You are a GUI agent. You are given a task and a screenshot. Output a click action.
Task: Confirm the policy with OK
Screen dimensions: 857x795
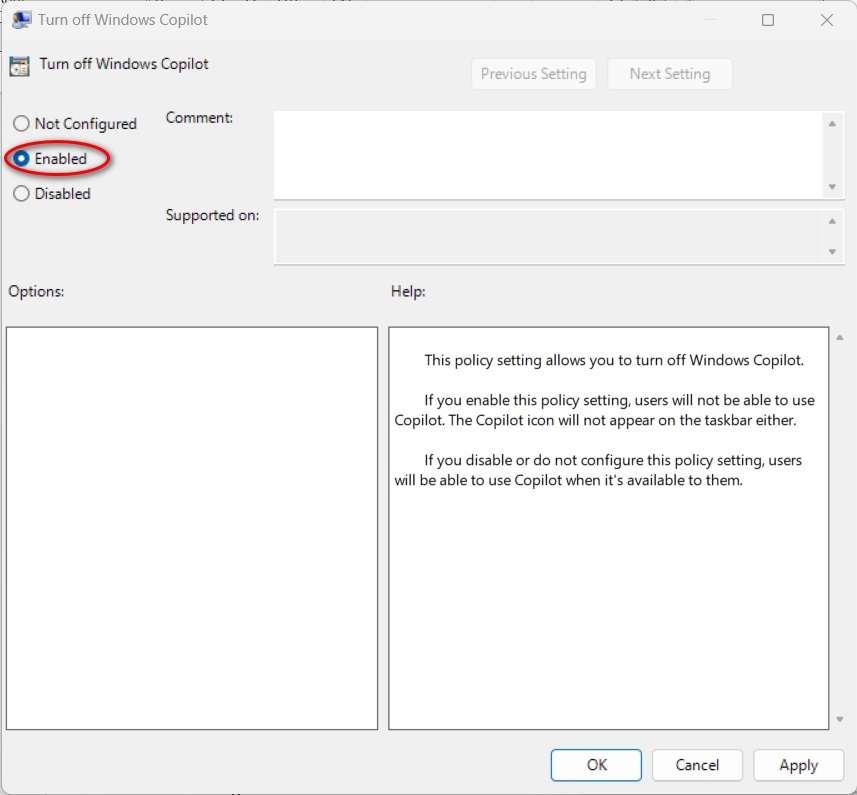(x=597, y=765)
